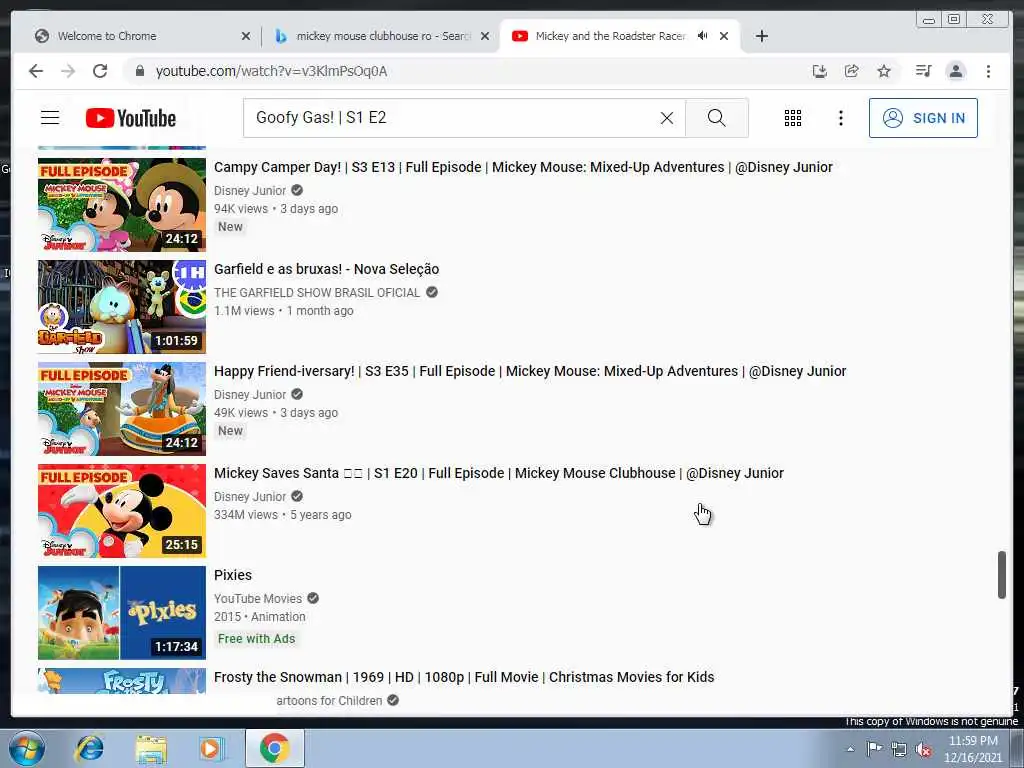Open Frosty the Snowman 1969 title link
The height and width of the screenshot is (768, 1024).
coord(464,677)
